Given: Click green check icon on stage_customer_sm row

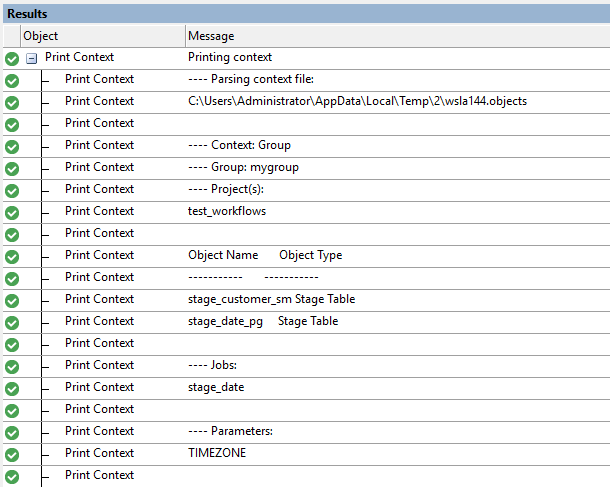Looking at the screenshot, I should 12,300.
